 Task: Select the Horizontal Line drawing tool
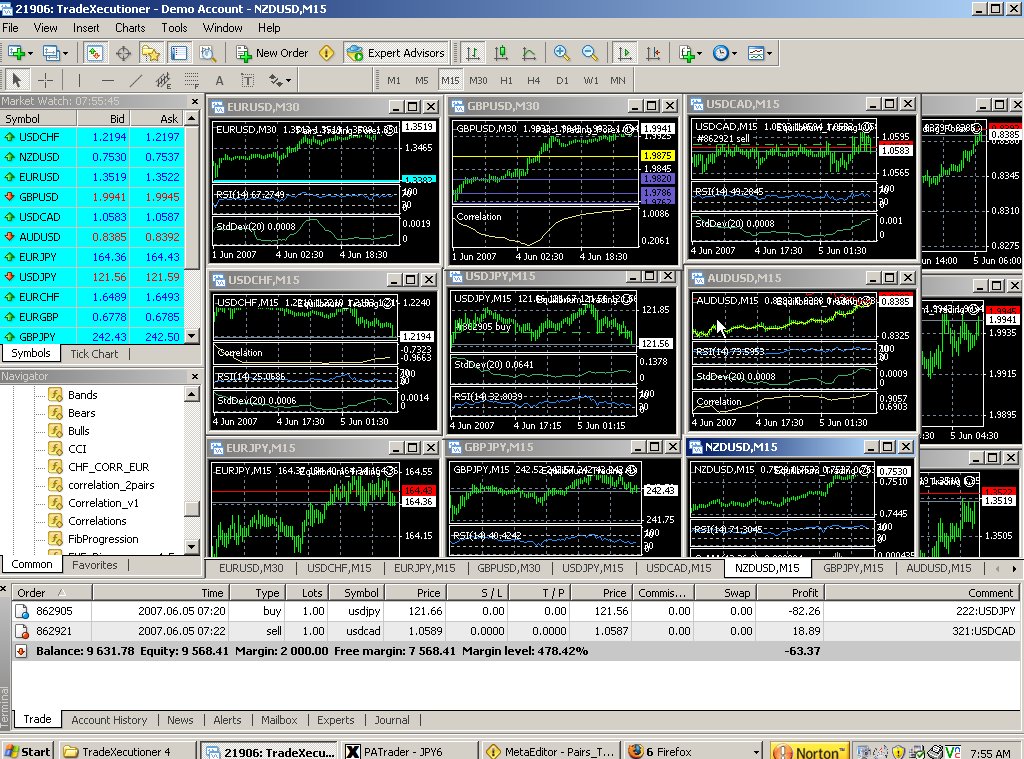tap(108, 80)
